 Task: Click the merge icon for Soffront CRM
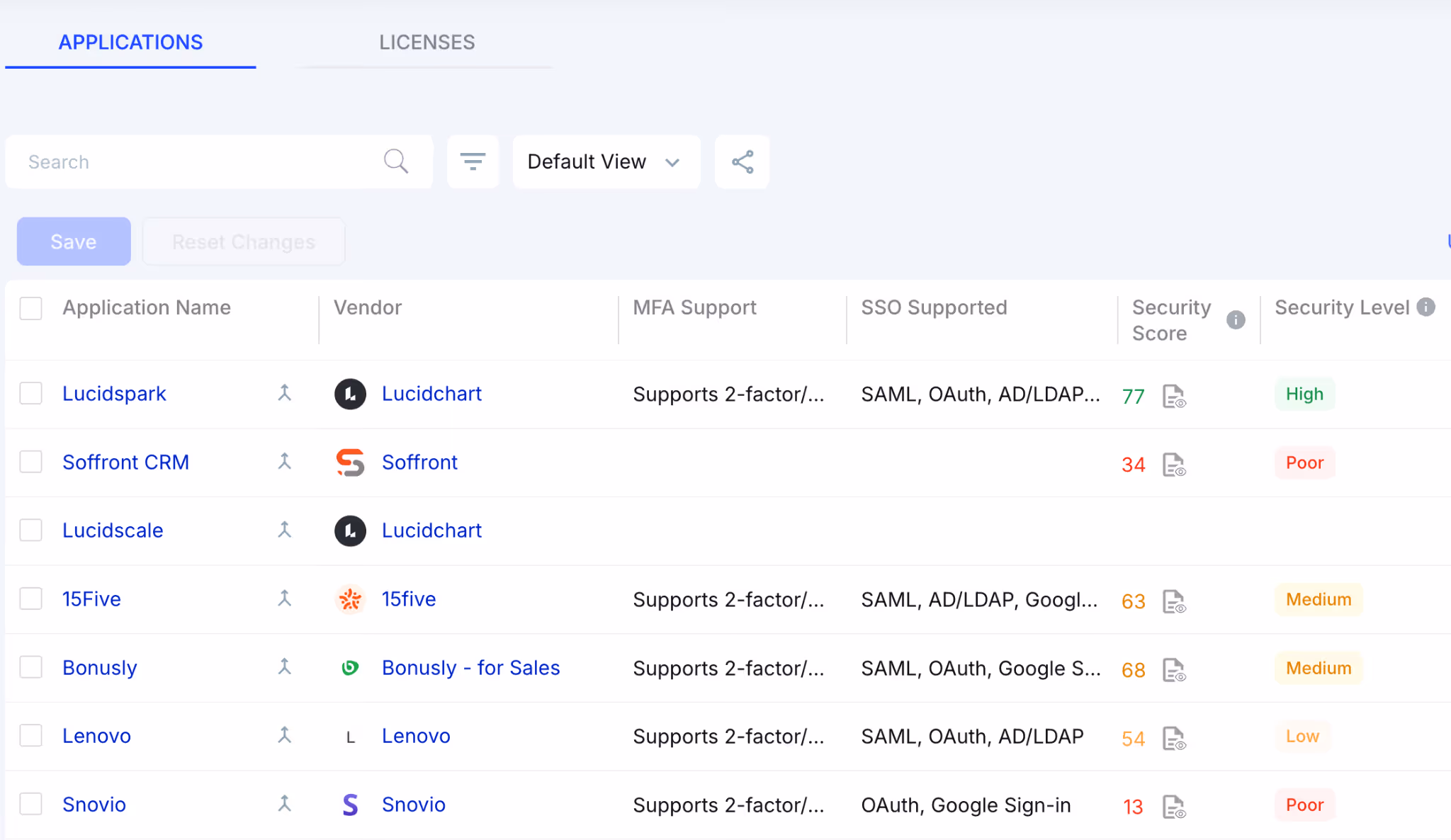[284, 462]
